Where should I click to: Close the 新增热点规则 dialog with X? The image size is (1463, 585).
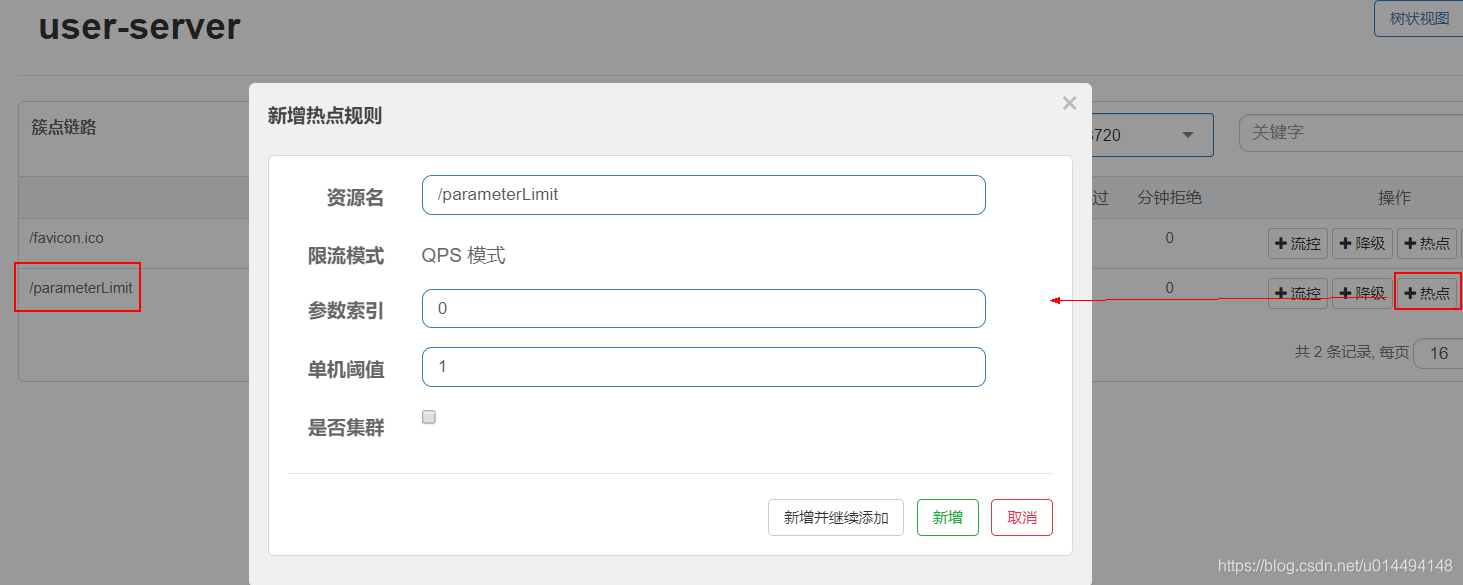(1069, 103)
